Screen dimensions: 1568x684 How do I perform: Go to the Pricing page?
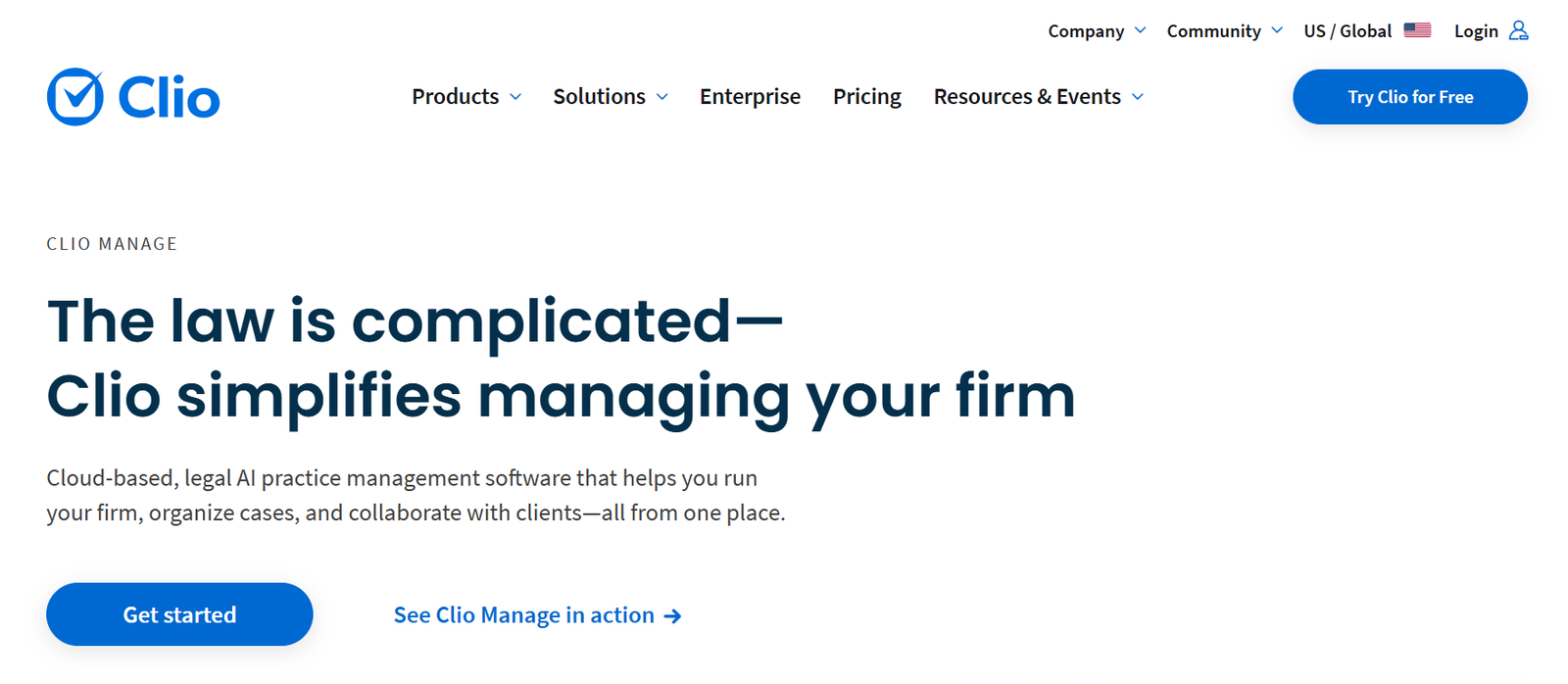867,96
